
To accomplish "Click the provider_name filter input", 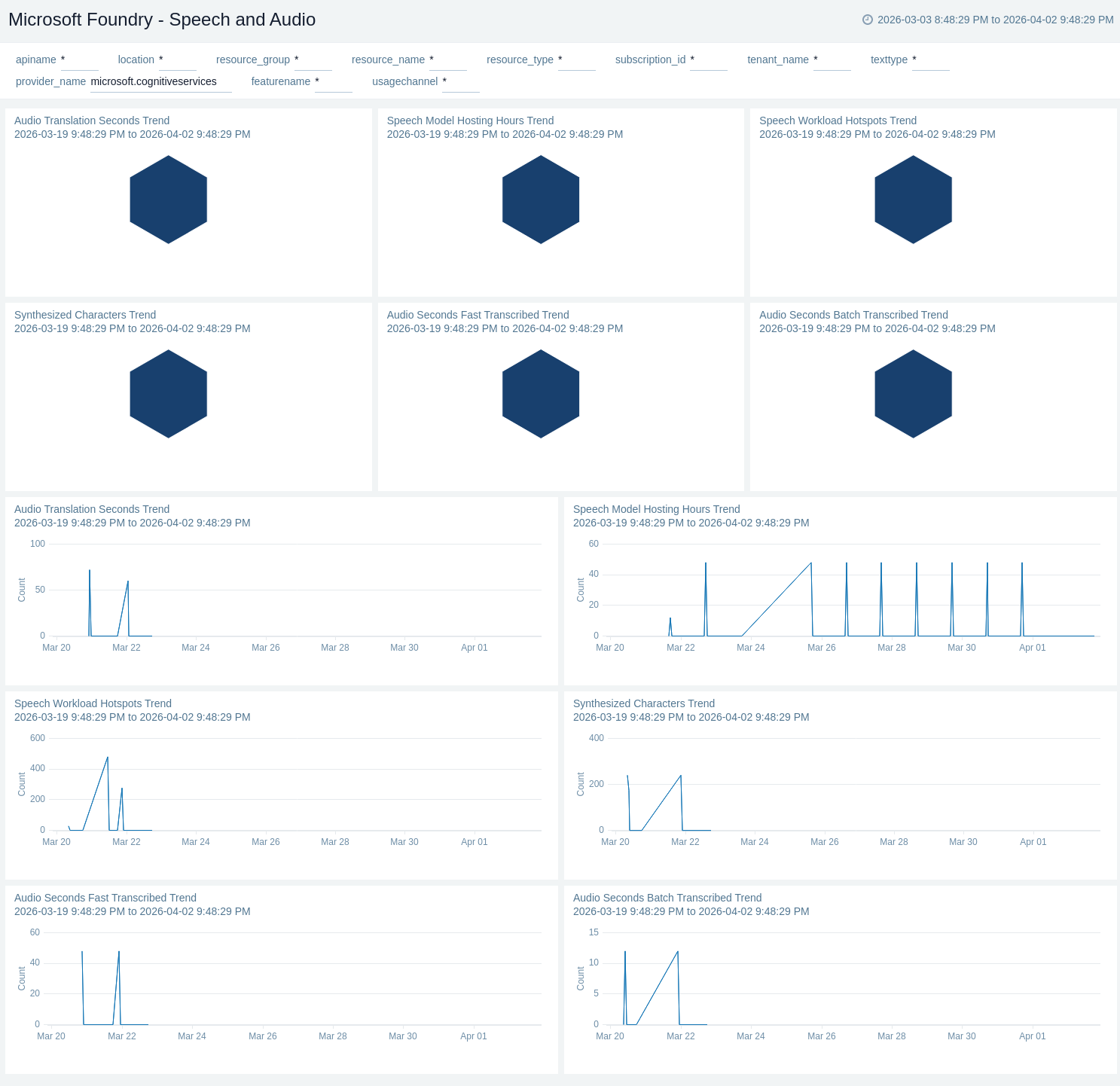I will pyautogui.click(x=160, y=82).
